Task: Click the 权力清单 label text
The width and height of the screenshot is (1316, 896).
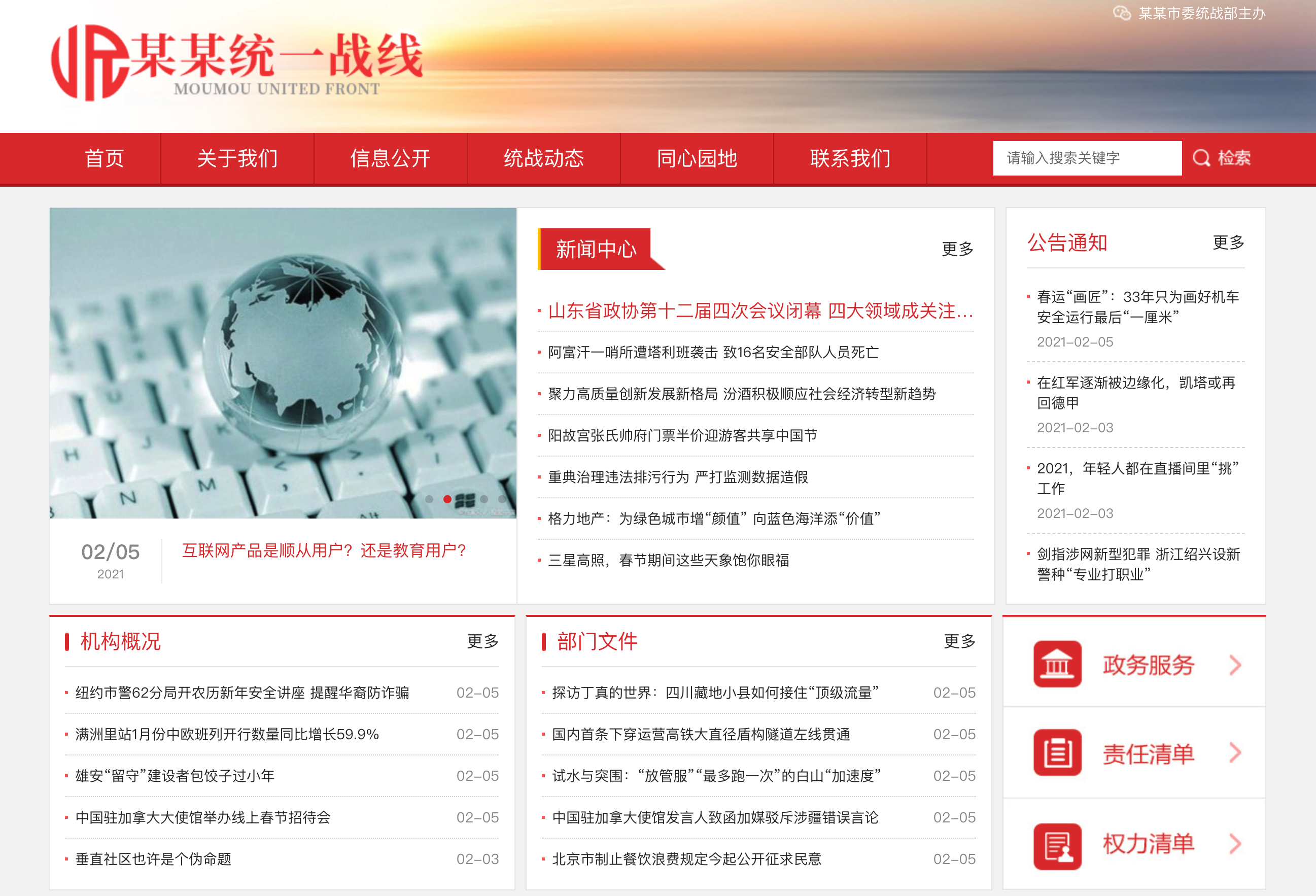Action: tap(1149, 844)
